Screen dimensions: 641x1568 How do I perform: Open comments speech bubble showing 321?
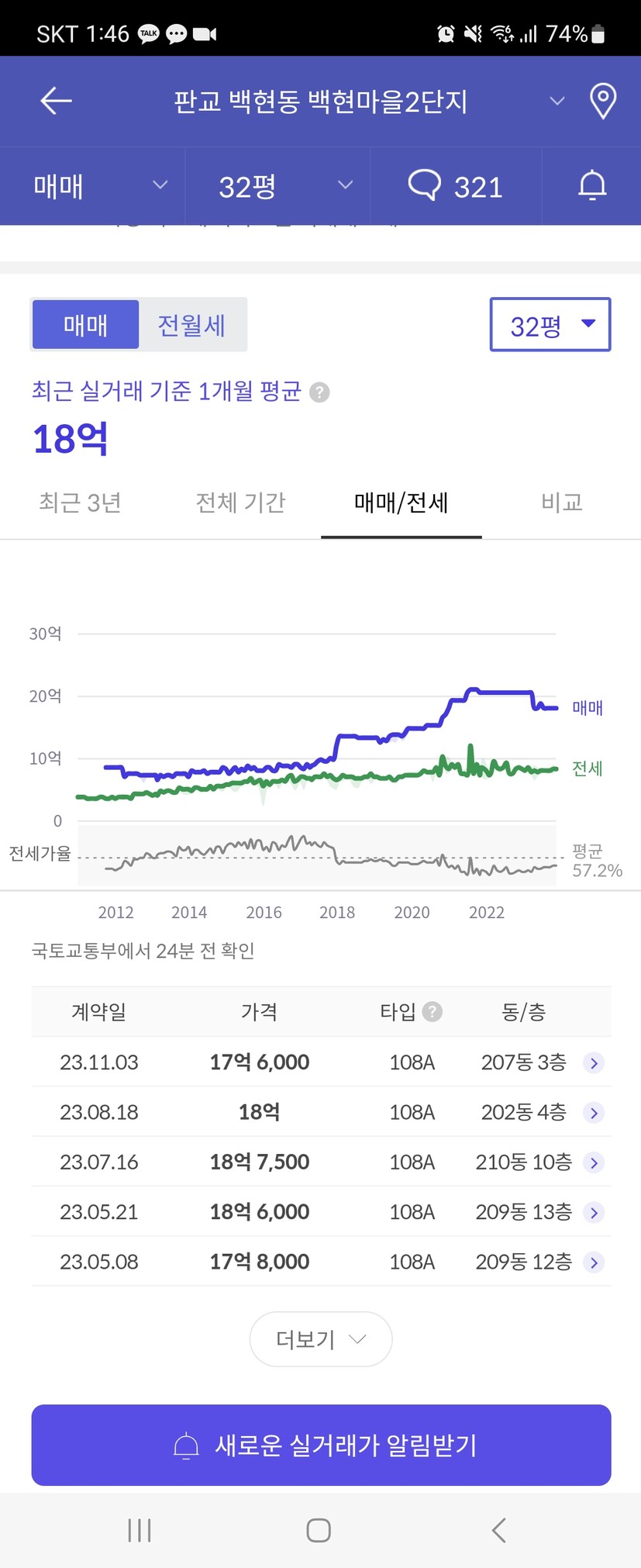(x=456, y=186)
